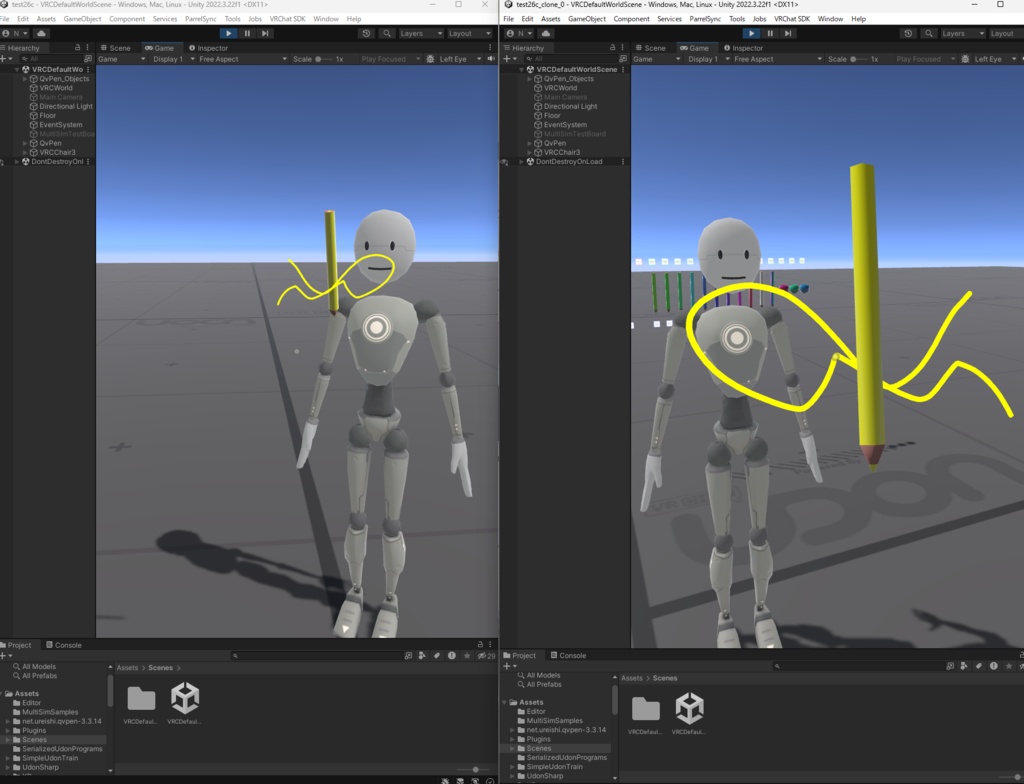Viewport: 1024px width, 784px height.
Task: Open undo history icon in right window
Action: [908, 33]
